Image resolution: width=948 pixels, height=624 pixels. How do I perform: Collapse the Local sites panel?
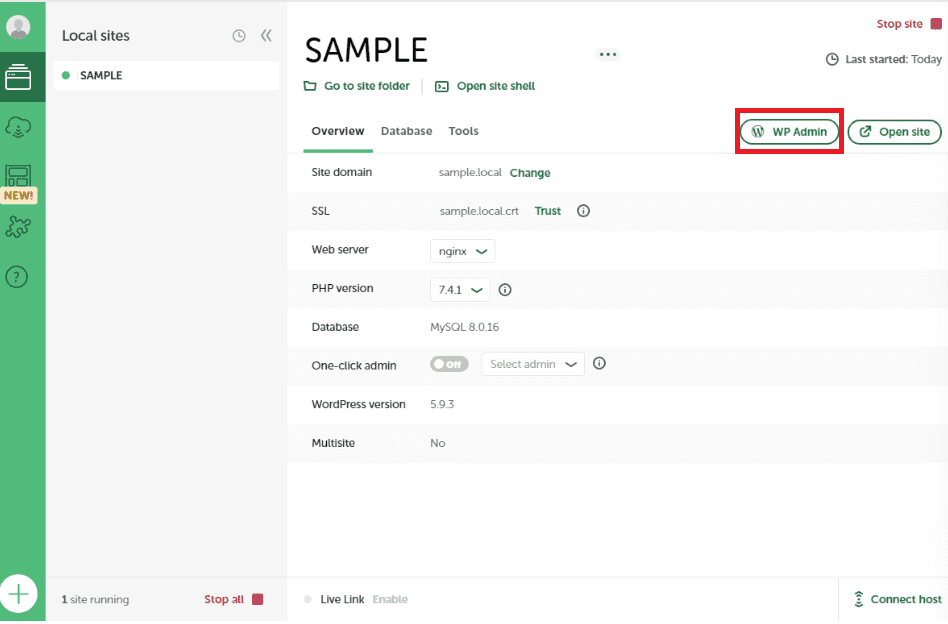tap(266, 36)
